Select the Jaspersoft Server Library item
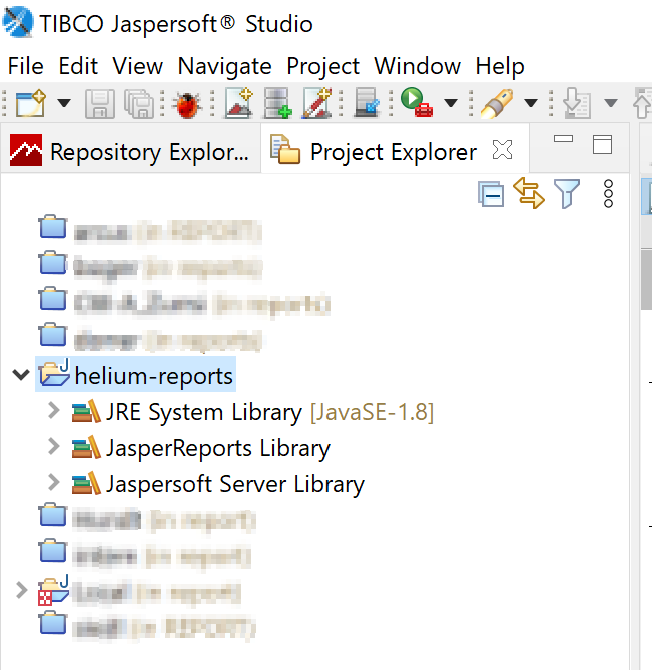Image resolution: width=652 pixels, height=670 pixels. (235, 484)
